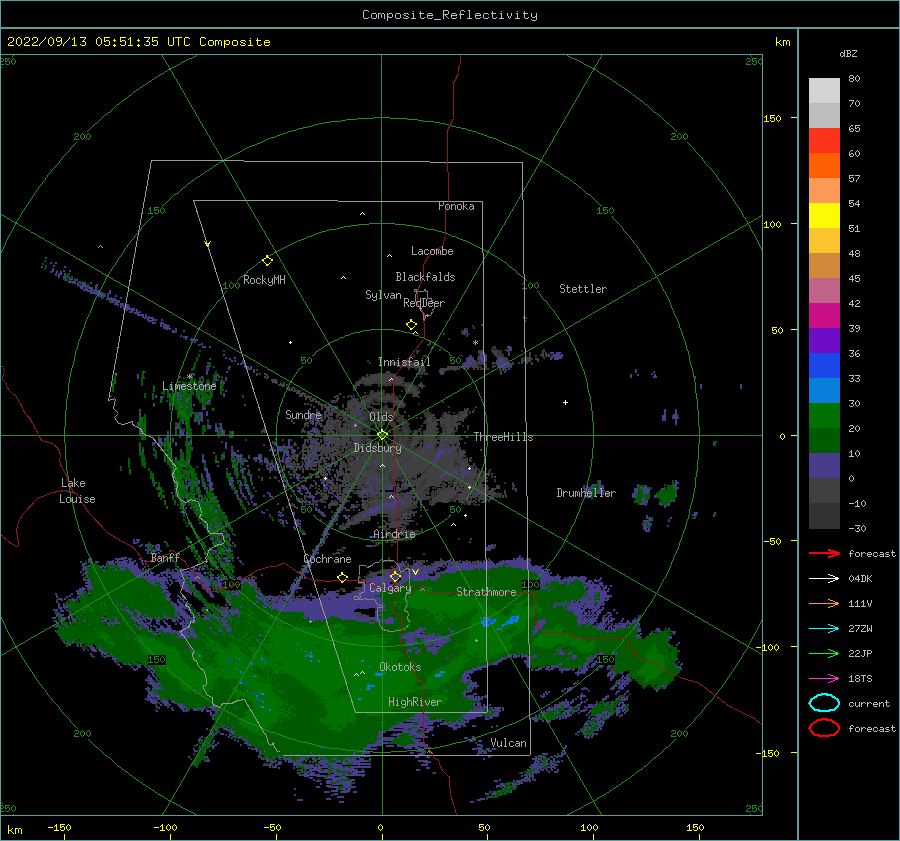
Task: Click the Okotoks city label
Action: click(400, 667)
